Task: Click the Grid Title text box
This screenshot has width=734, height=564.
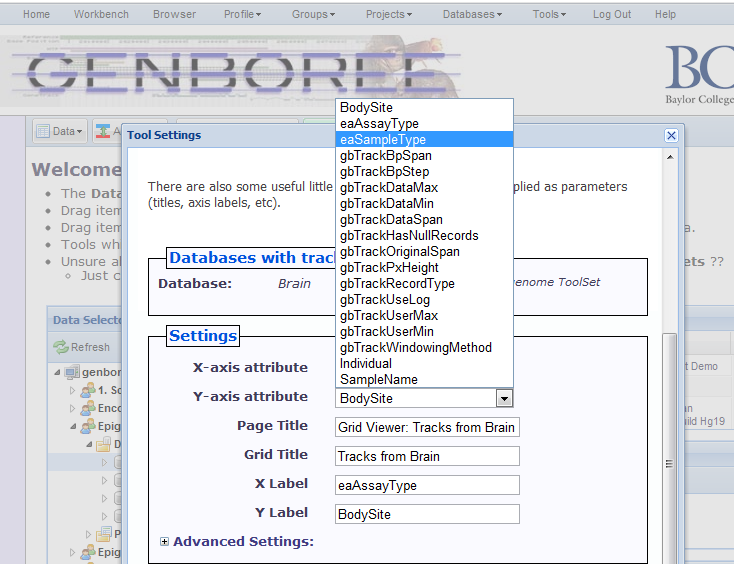Action: 427,456
